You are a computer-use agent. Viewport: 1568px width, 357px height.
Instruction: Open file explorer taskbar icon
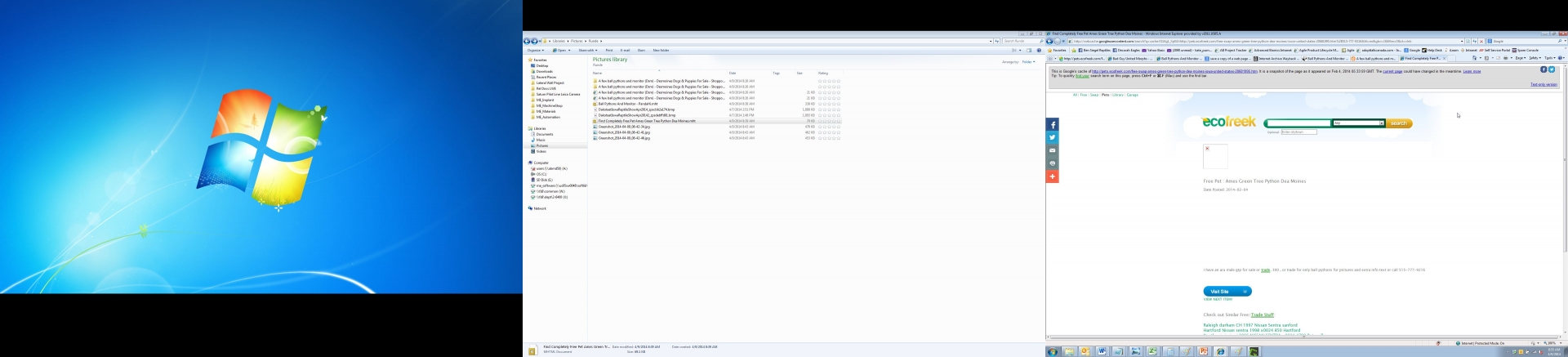click(1069, 351)
